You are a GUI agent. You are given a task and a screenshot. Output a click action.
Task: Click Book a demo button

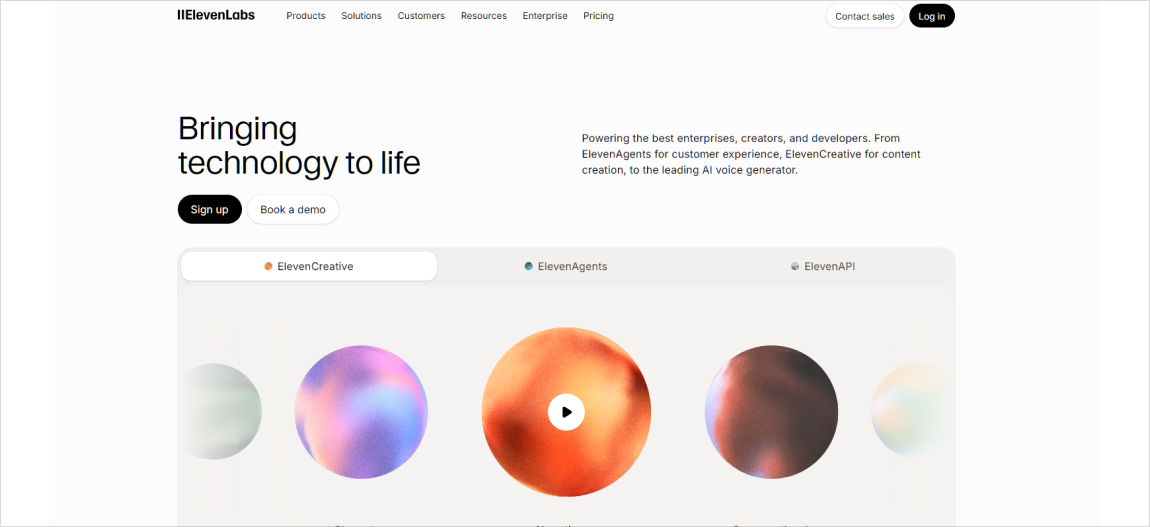[293, 210]
